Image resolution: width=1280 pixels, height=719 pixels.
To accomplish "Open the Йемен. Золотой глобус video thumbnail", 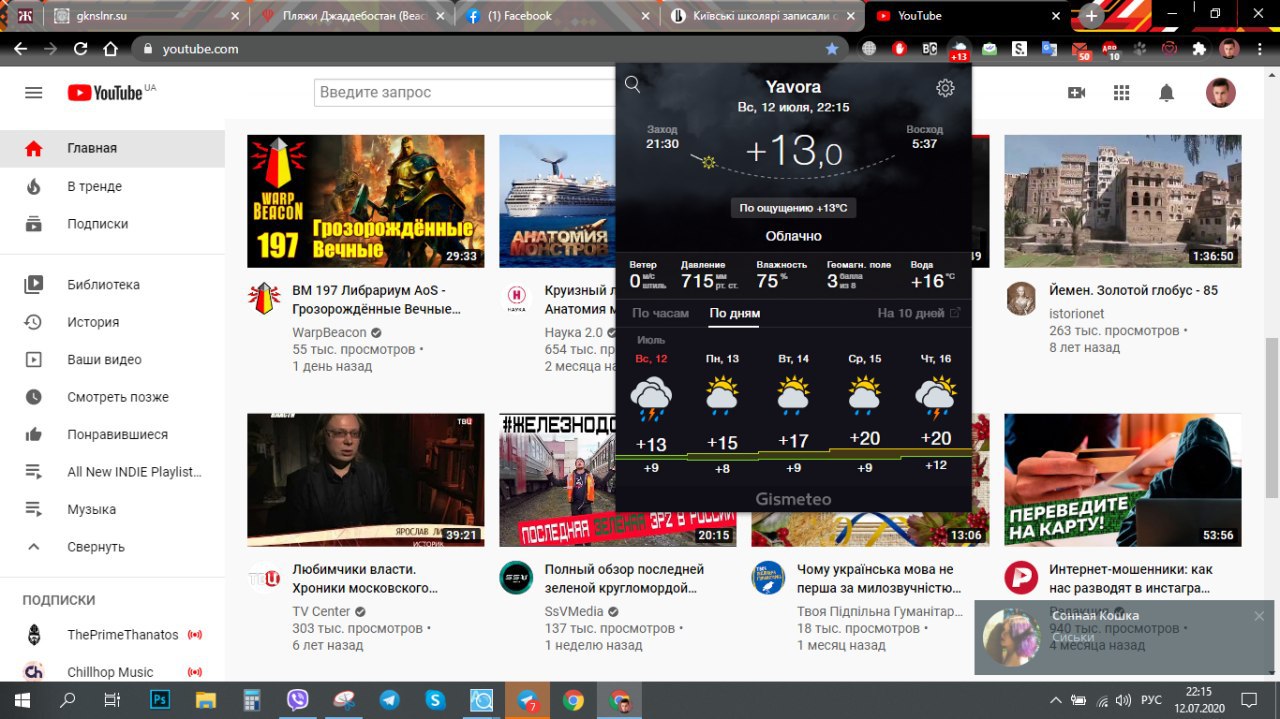I will click(1122, 201).
